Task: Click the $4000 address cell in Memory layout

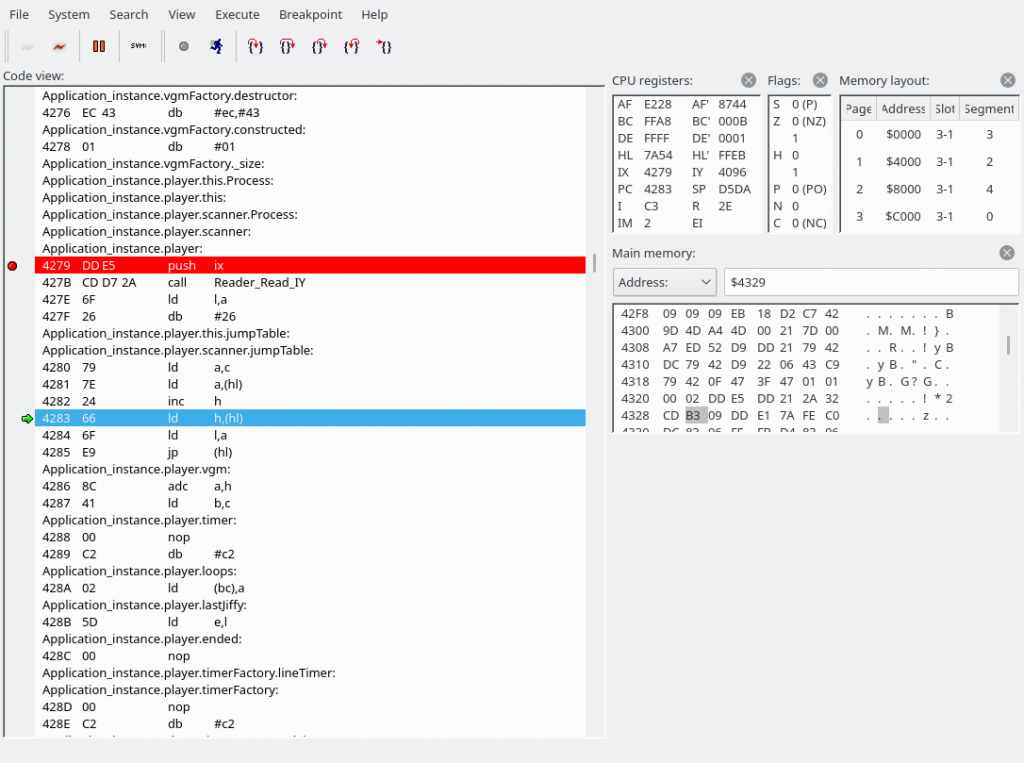Action: 903,161
